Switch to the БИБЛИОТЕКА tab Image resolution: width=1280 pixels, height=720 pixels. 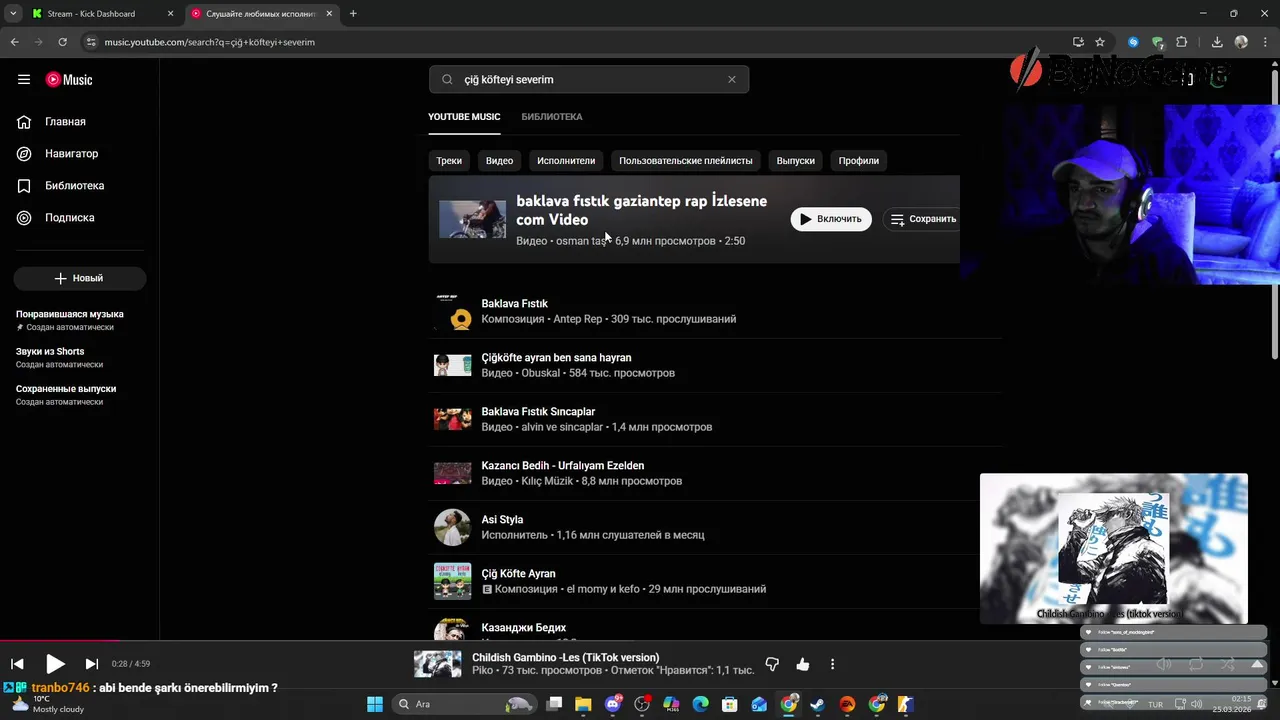click(552, 117)
